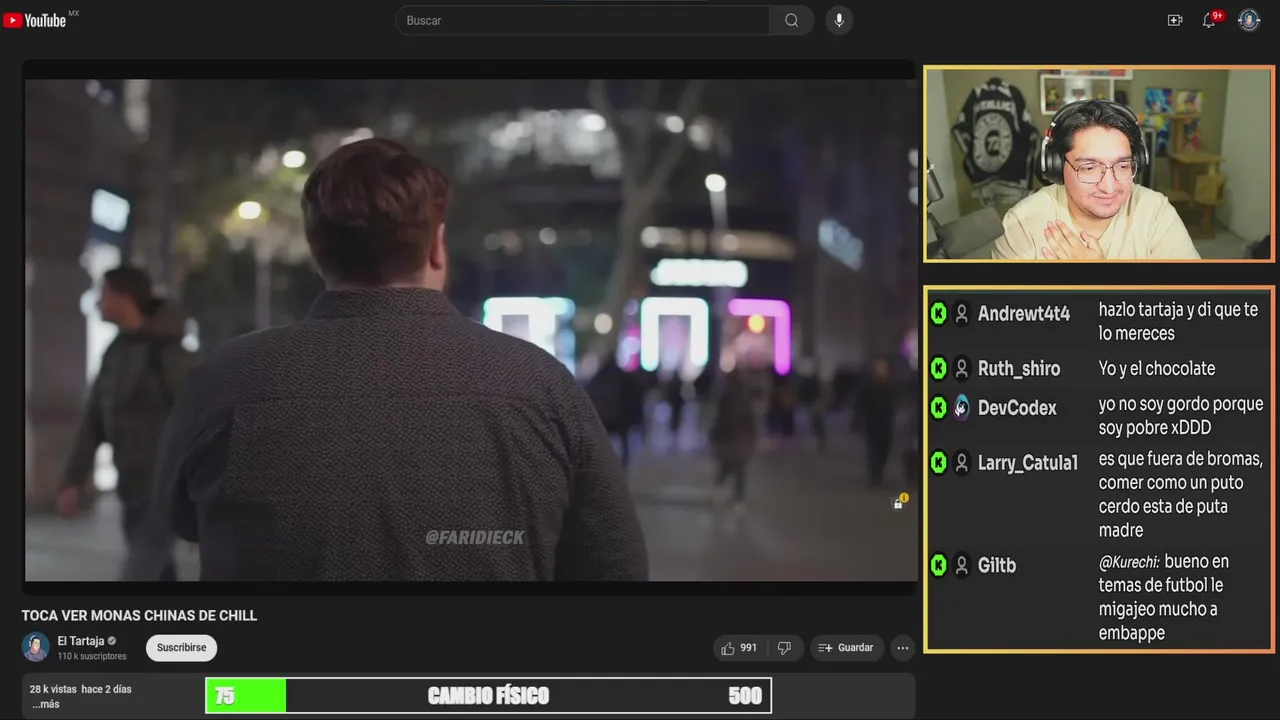Image resolution: width=1280 pixels, height=720 pixels.
Task: Click the 991 likes count
Action: (x=748, y=648)
